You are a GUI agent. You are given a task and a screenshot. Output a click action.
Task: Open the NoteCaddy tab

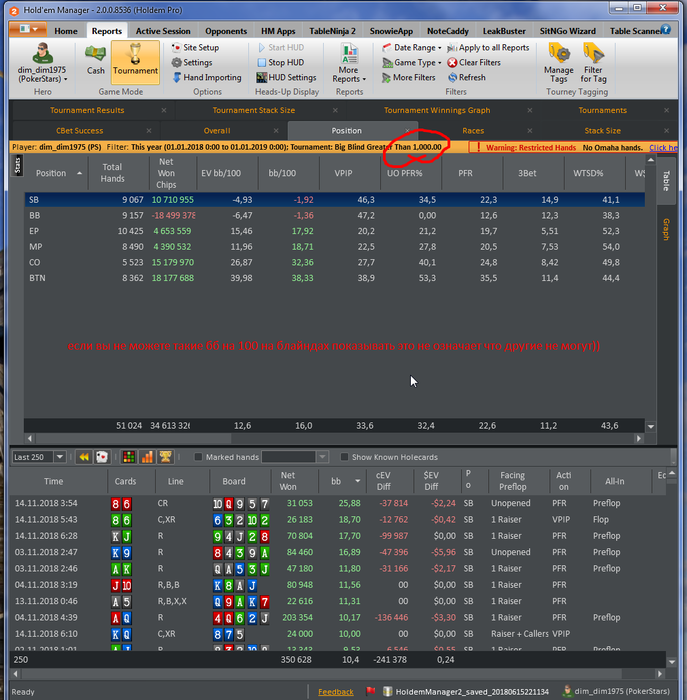click(448, 31)
